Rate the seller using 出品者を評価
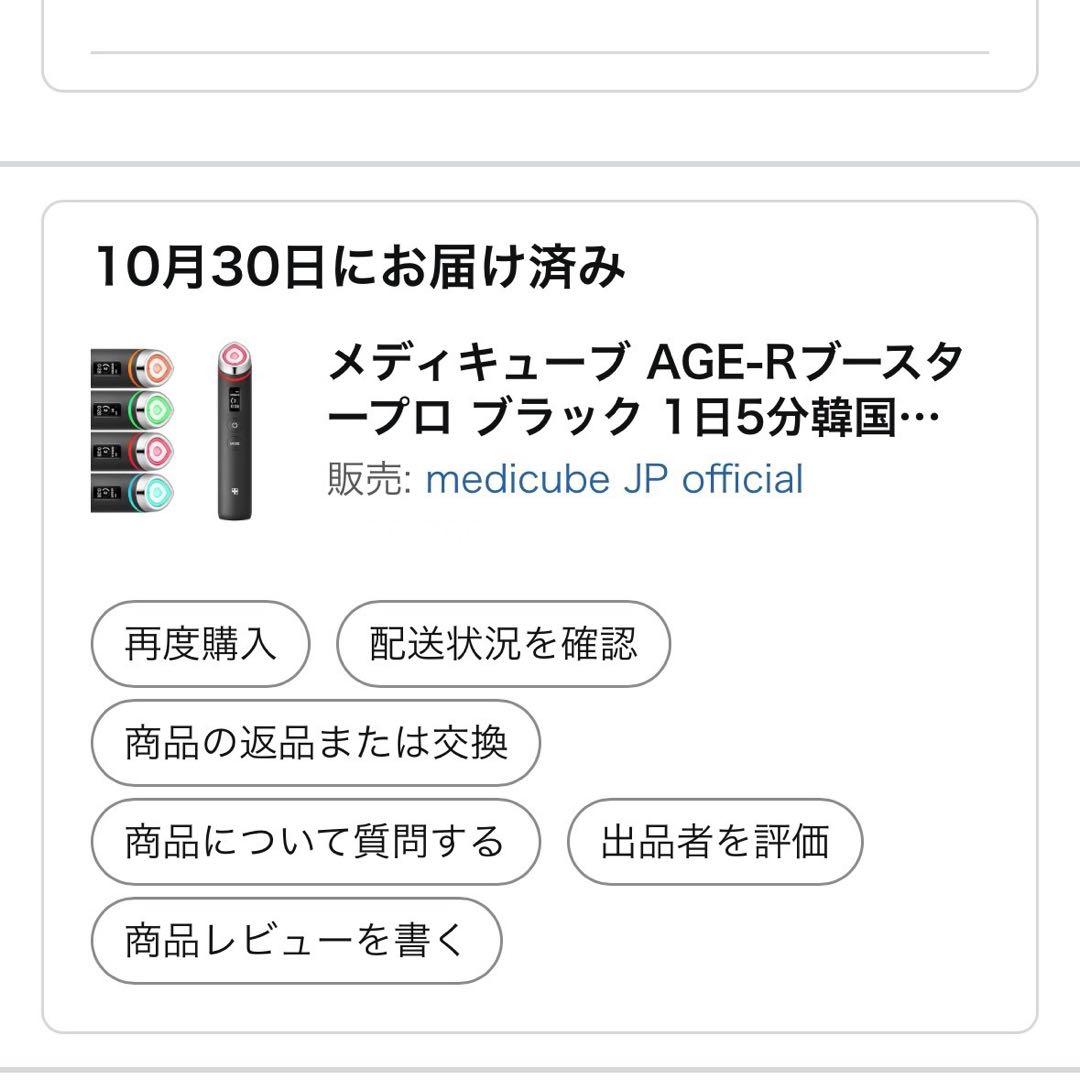 click(715, 841)
